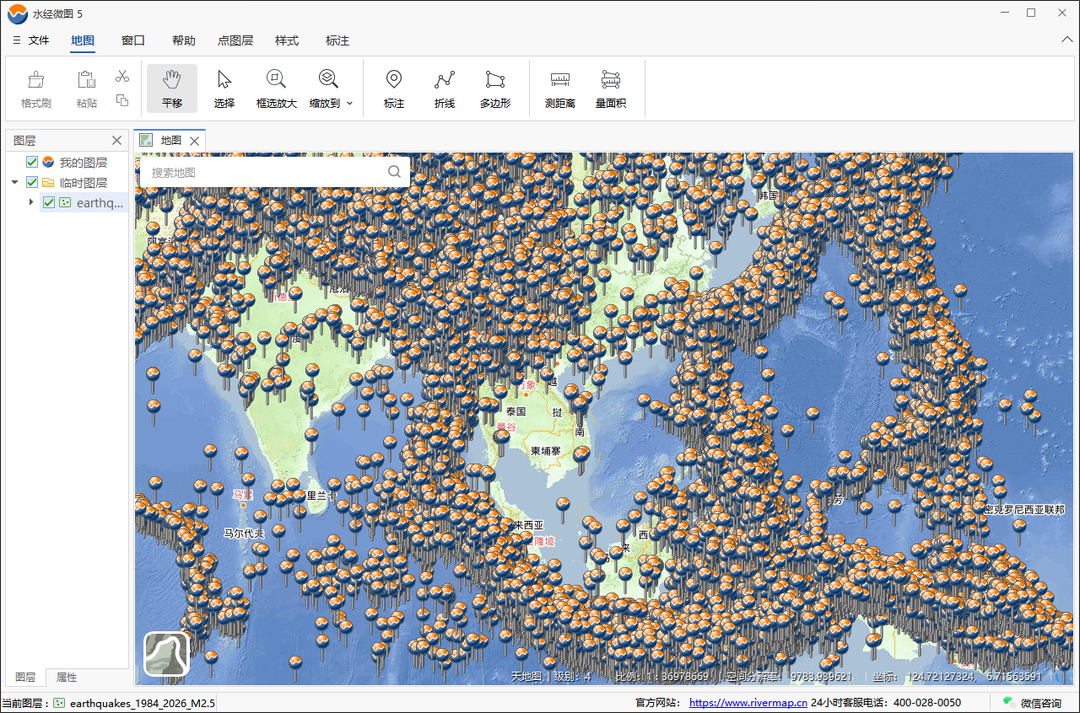Click the 密克罗尼西亚联邦 label on map
The width and height of the screenshot is (1080, 713).
click(x=1025, y=509)
